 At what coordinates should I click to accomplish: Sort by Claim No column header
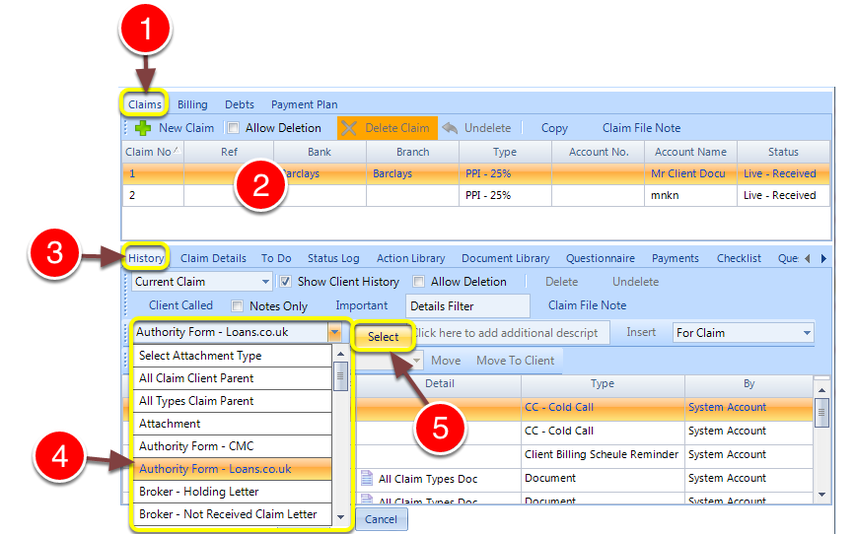tap(153, 152)
